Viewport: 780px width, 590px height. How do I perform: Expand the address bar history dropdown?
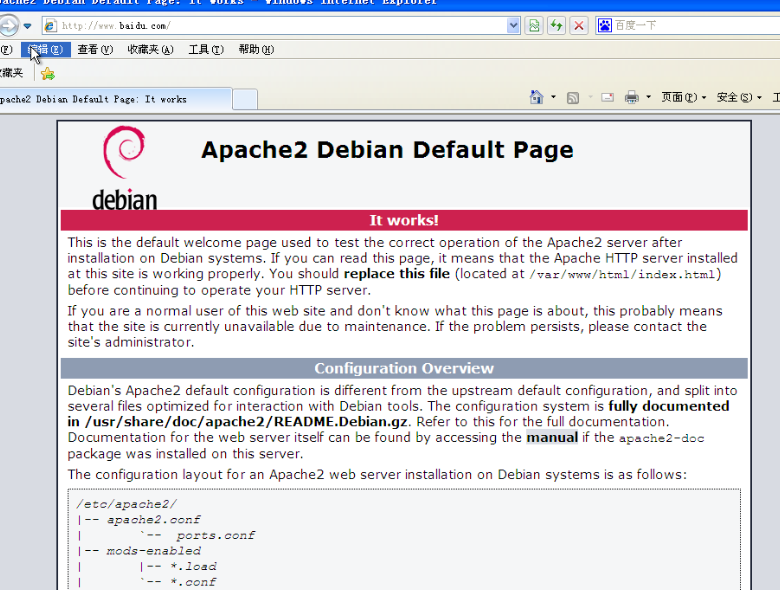[x=513, y=25]
